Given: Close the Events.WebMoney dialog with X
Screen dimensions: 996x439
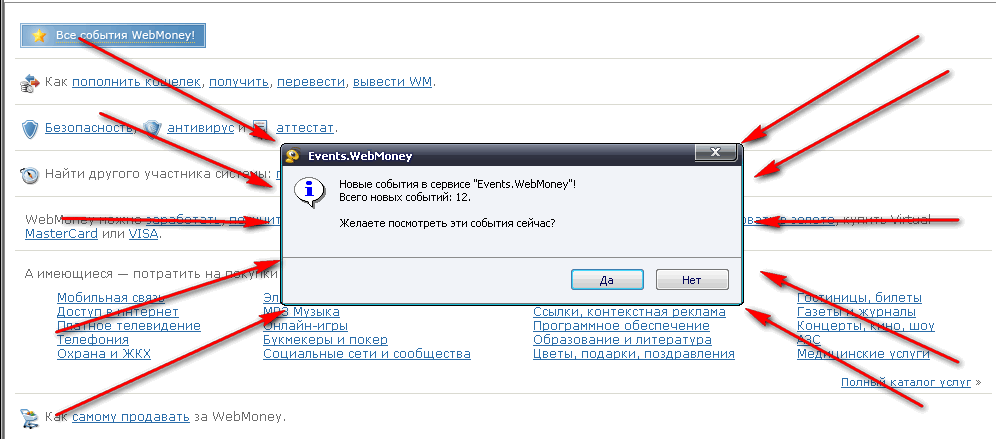Looking at the screenshot, I should coord(716,153).
